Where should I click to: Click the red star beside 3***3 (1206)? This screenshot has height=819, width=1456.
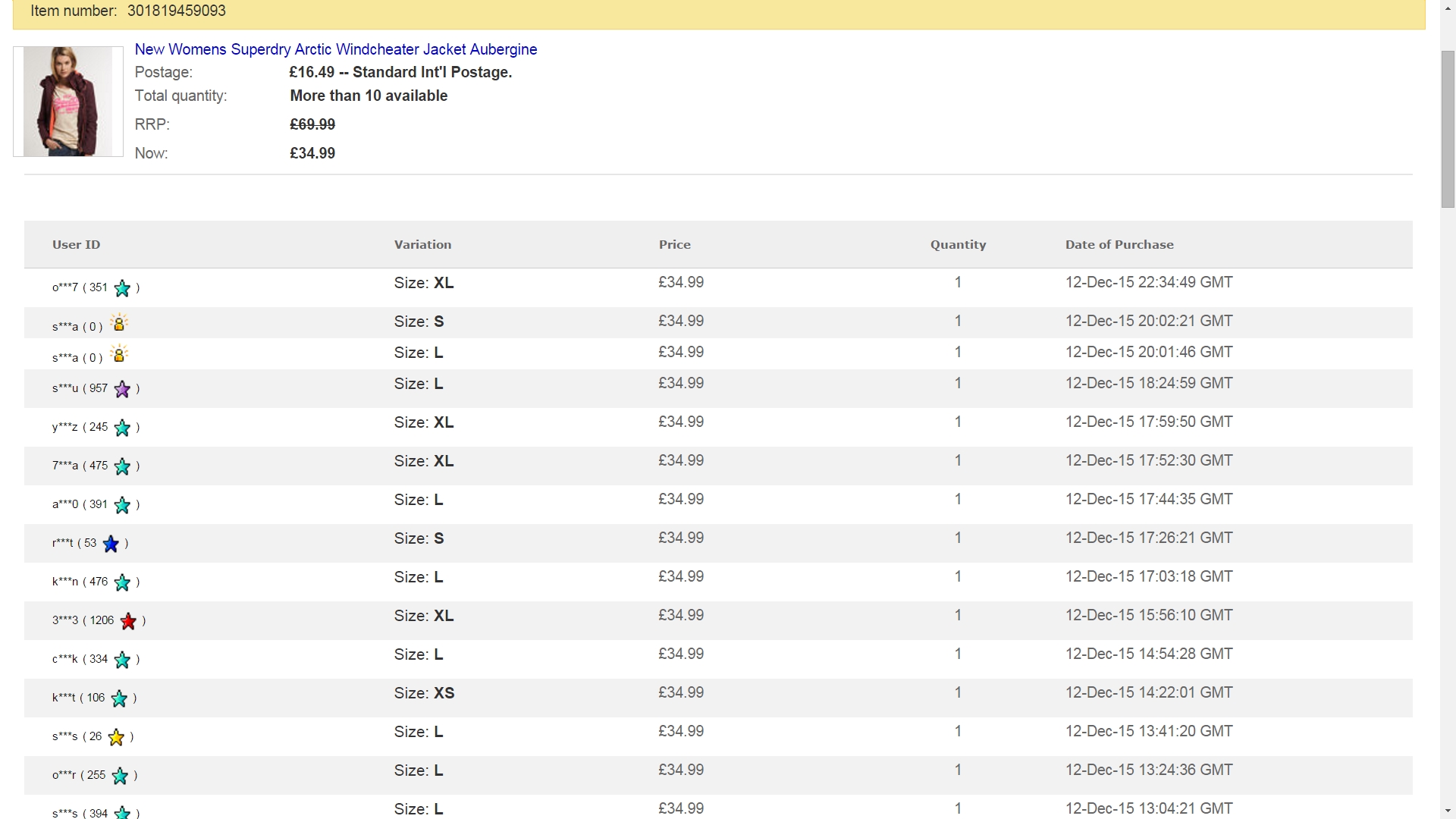pos(128,621)
